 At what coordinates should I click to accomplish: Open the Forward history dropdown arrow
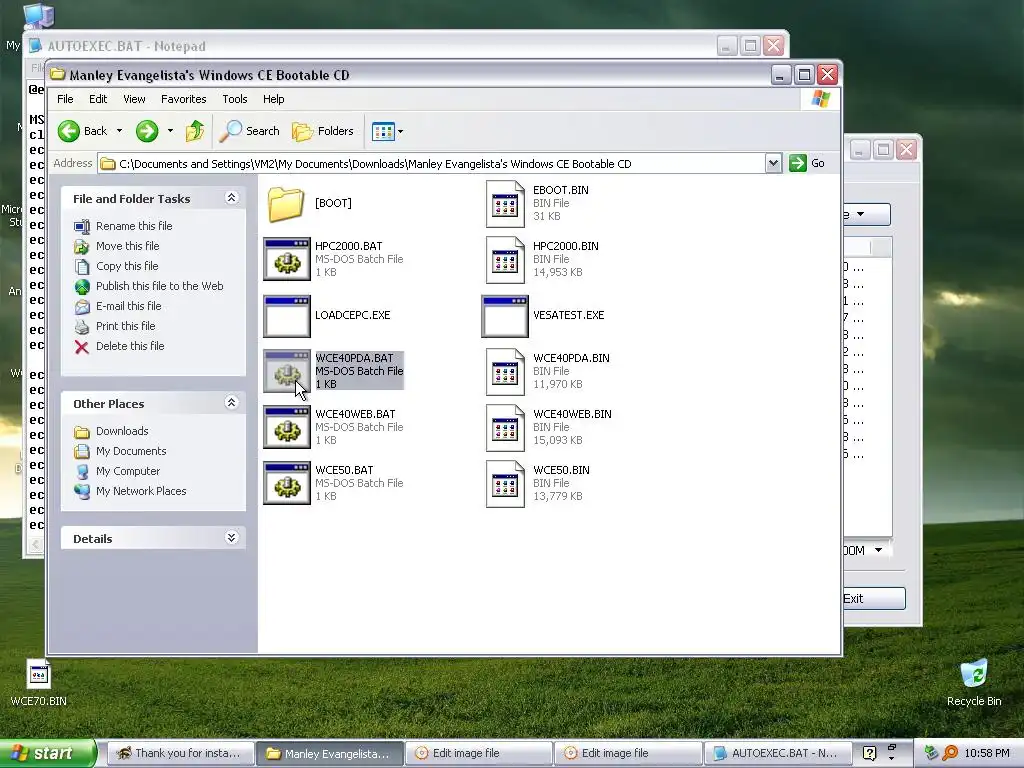click(170, 131)
